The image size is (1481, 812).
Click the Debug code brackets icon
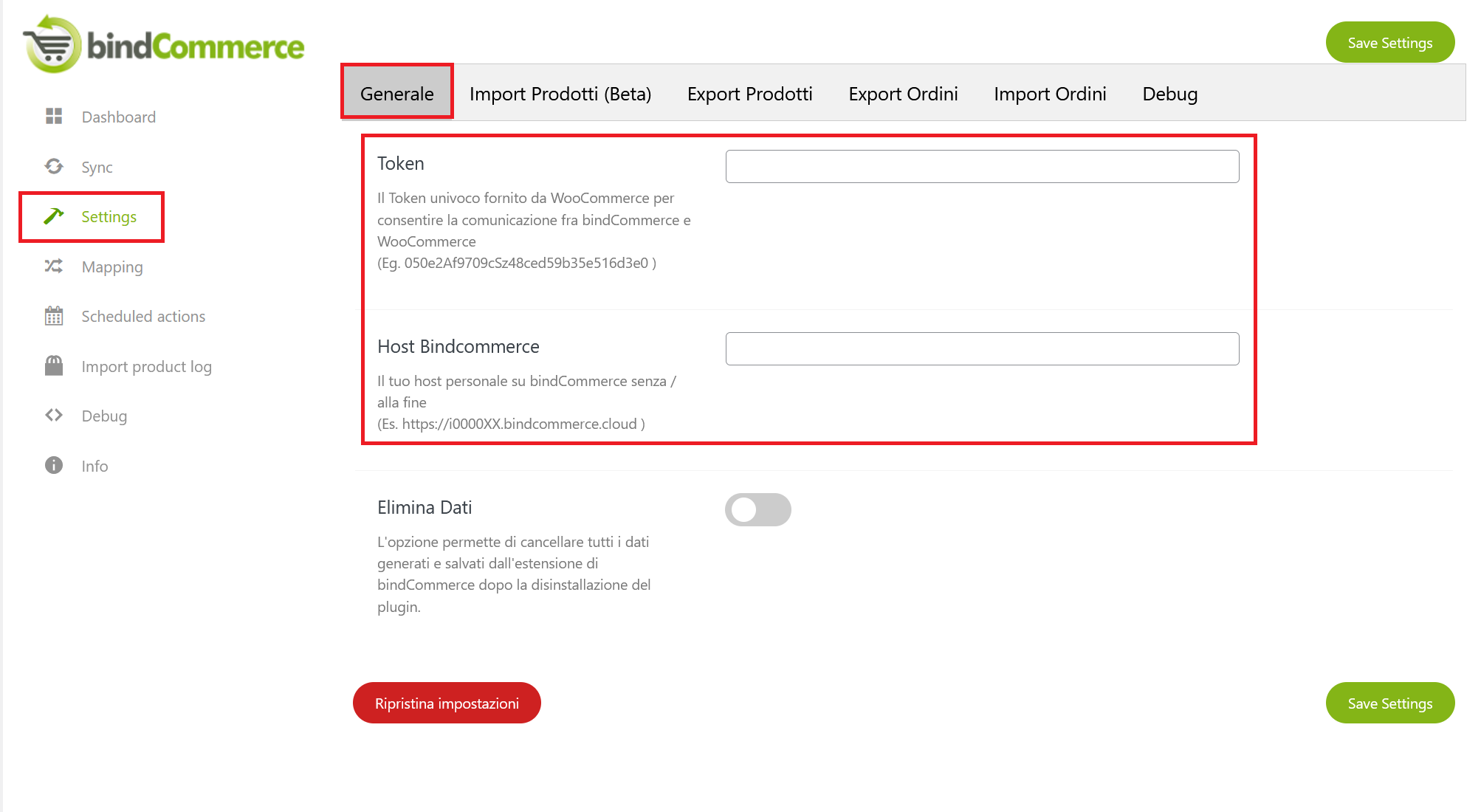54,416
